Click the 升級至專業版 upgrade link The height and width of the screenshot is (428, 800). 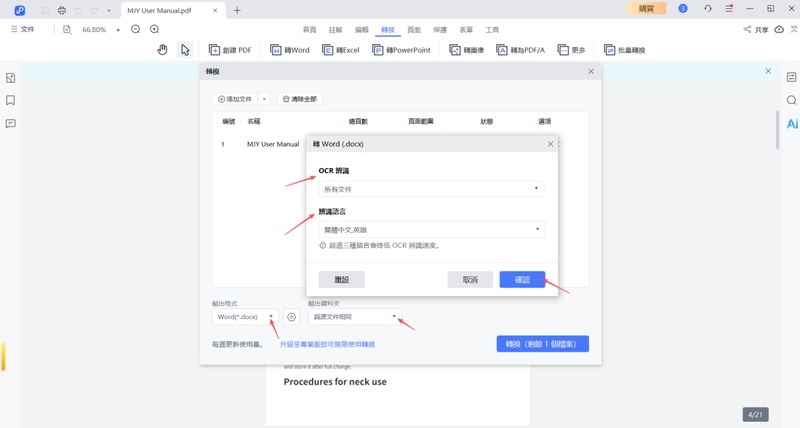[327, 344]
